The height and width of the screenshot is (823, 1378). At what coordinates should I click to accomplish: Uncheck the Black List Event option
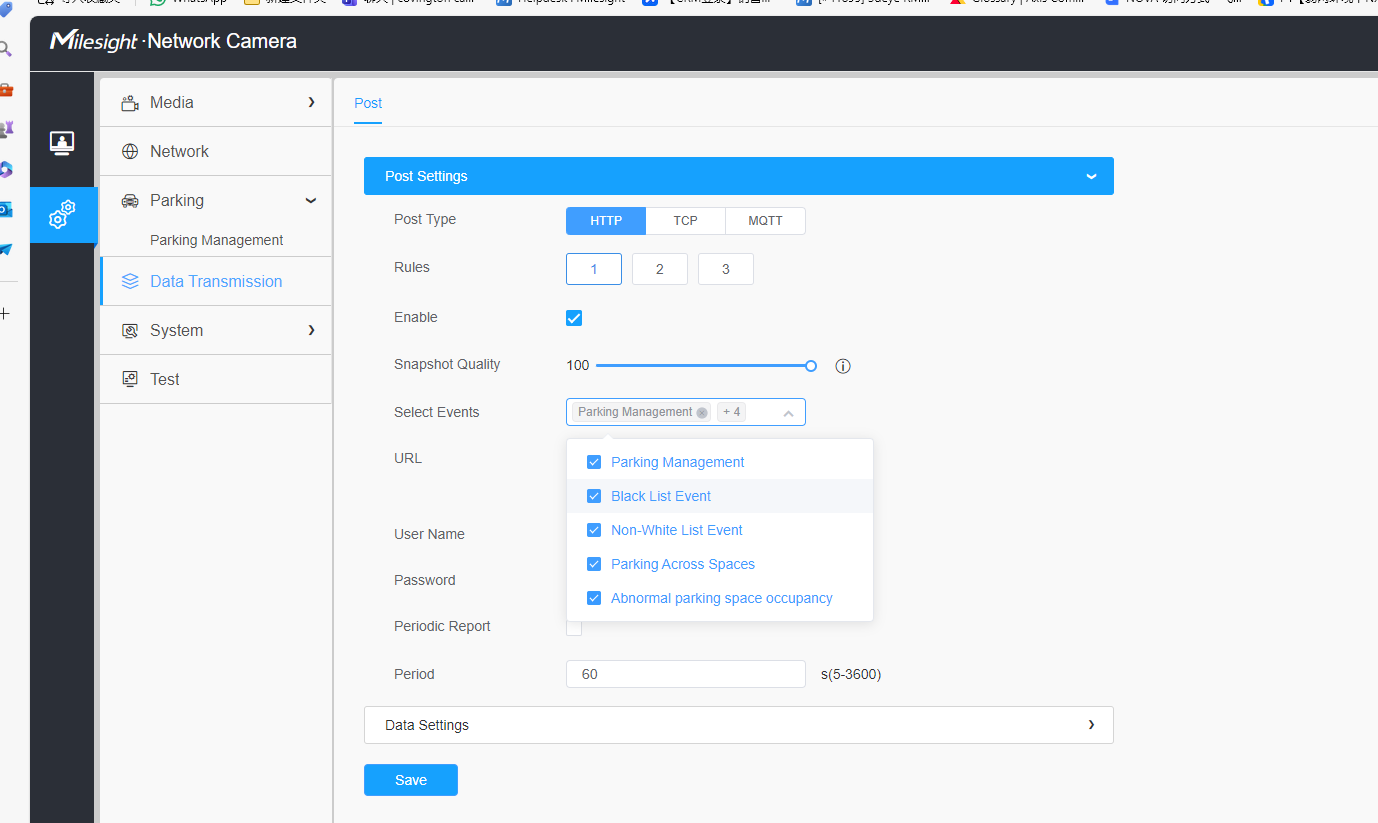pos(594,496)
